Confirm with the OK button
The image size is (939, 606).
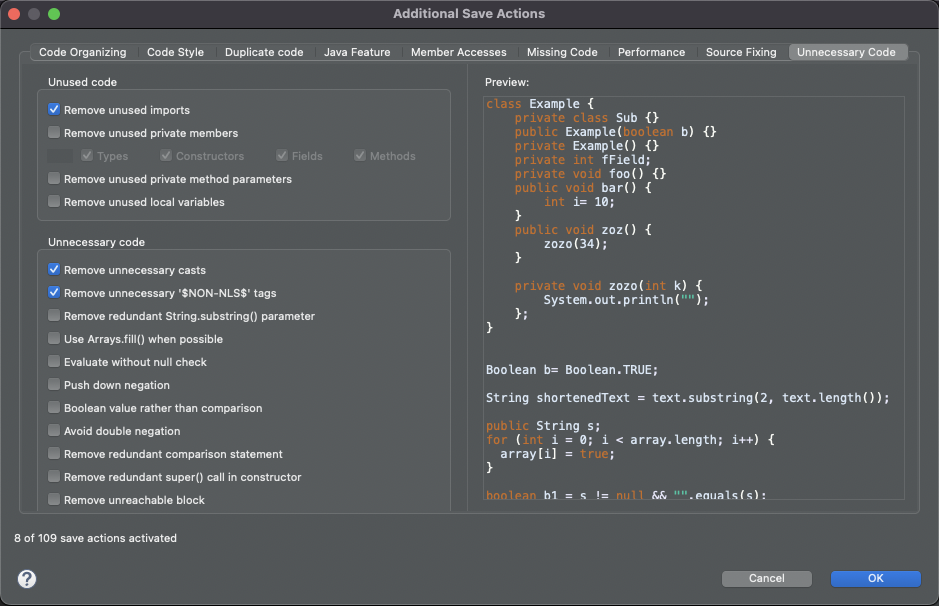click(x=876, y=578)
